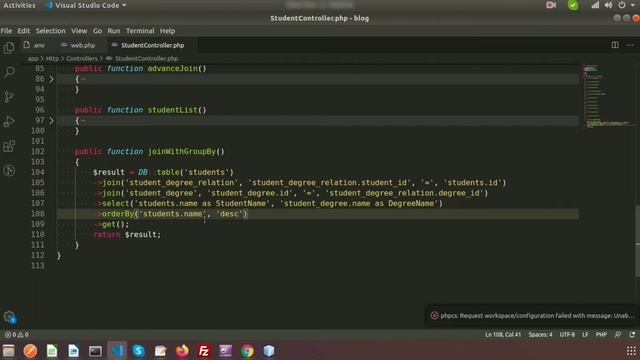Open the Selection menu

point(50,31)
